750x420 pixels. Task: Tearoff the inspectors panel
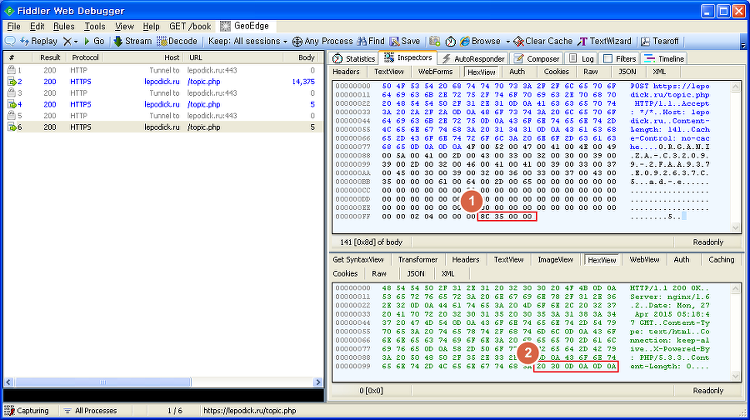pyautogui.click(x=660, y=41)
